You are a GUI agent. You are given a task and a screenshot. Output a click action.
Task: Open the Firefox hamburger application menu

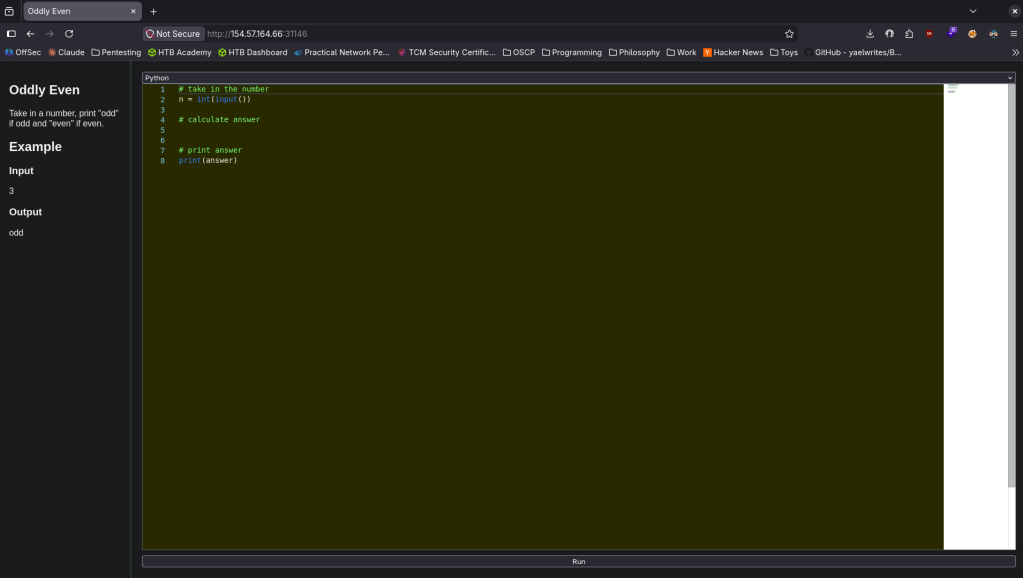click(x=1013, y=33)
